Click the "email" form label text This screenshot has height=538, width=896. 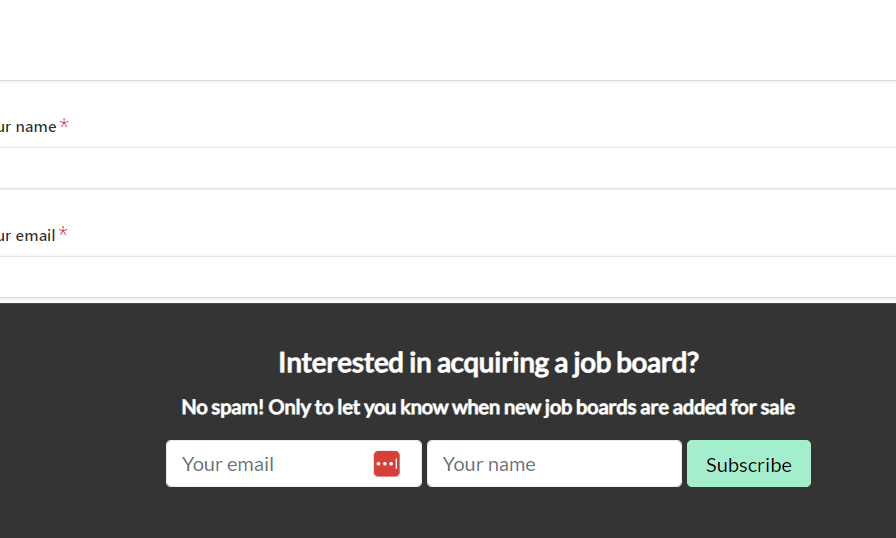pos(35,236)
